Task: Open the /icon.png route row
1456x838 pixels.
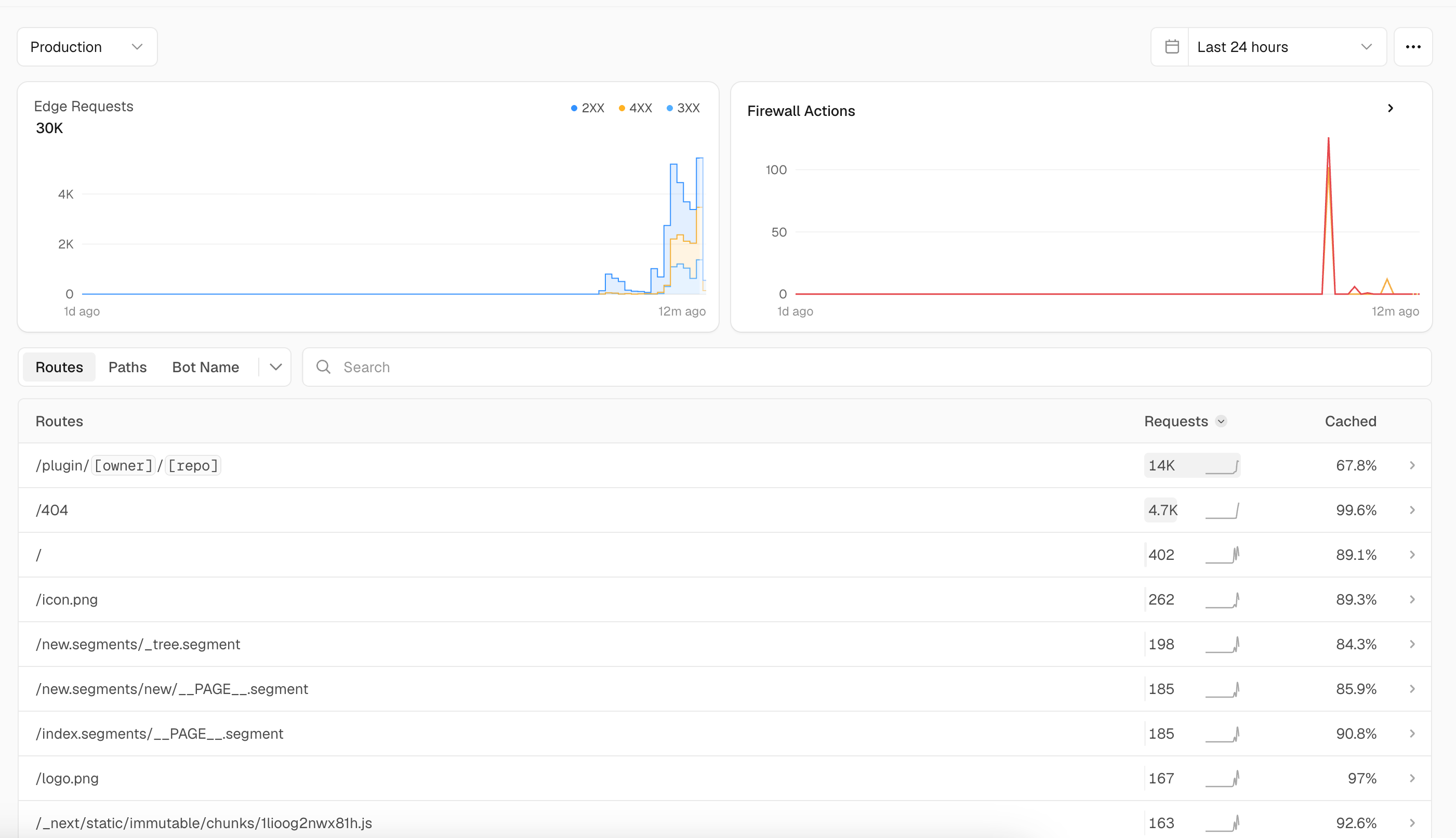Action: click(x=724, y=599)
